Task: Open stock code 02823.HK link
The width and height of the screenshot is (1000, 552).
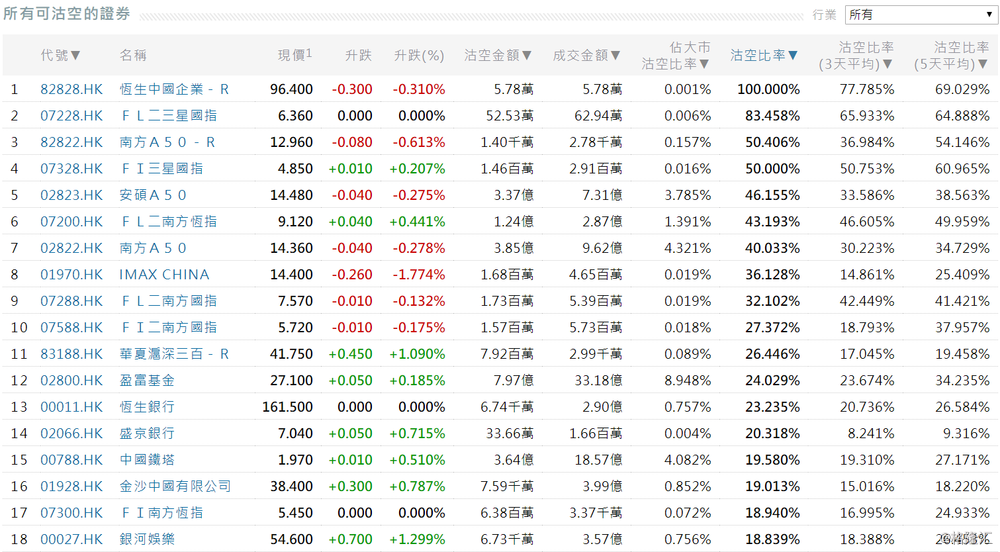Action: [x=71, y=195]
